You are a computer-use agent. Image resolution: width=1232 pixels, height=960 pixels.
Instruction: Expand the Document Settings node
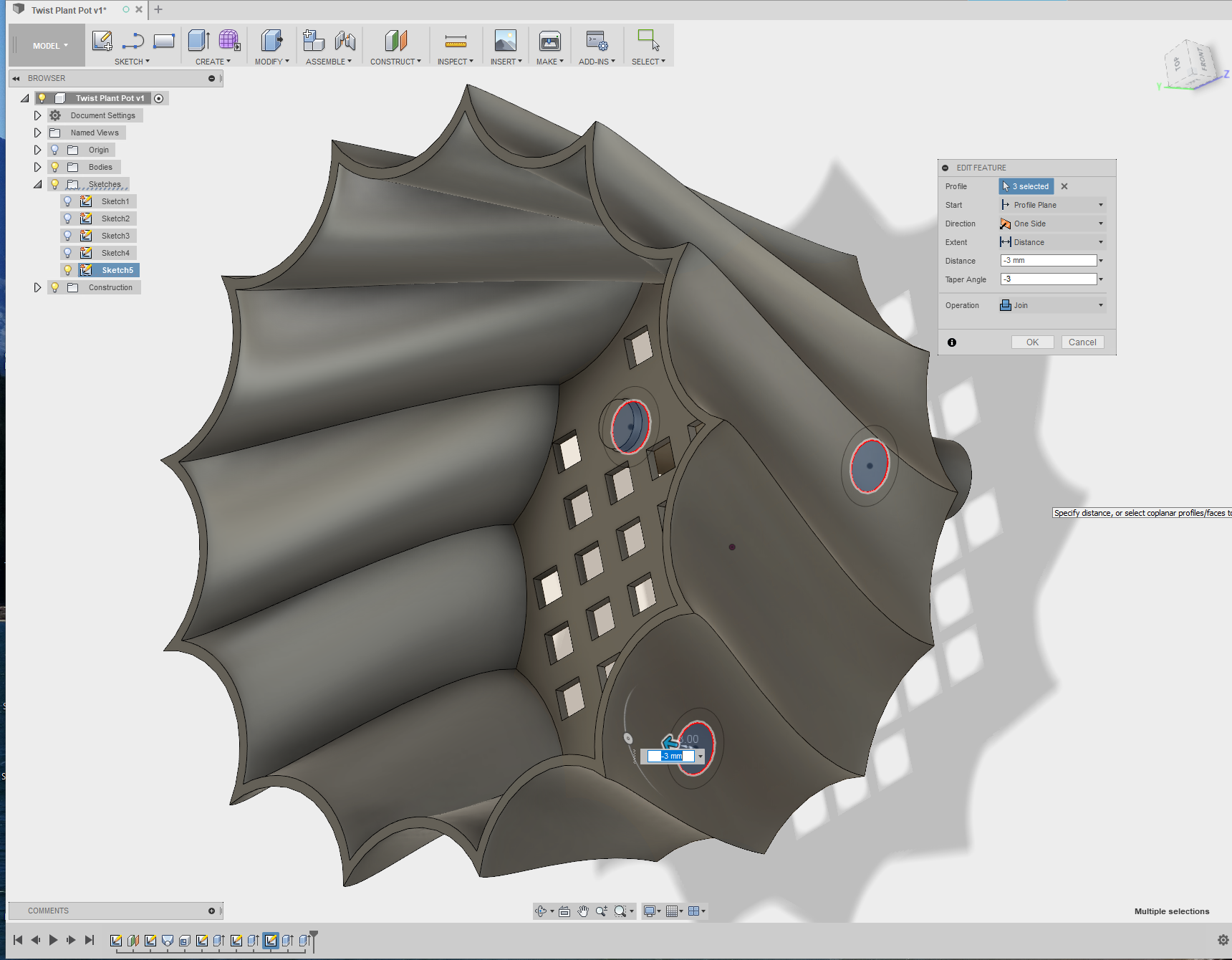[x=37, y=115]
